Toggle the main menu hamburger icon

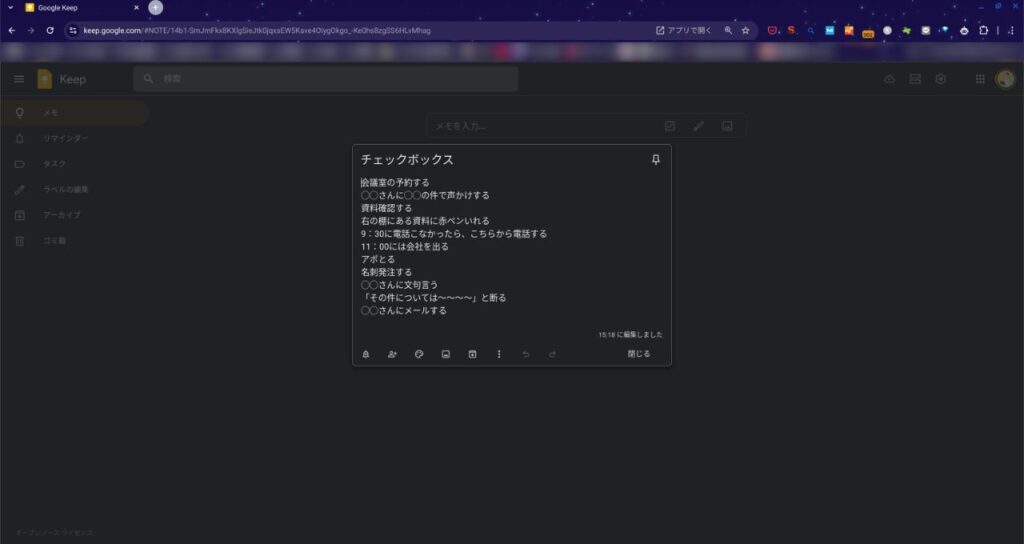[x=19, y=79]
